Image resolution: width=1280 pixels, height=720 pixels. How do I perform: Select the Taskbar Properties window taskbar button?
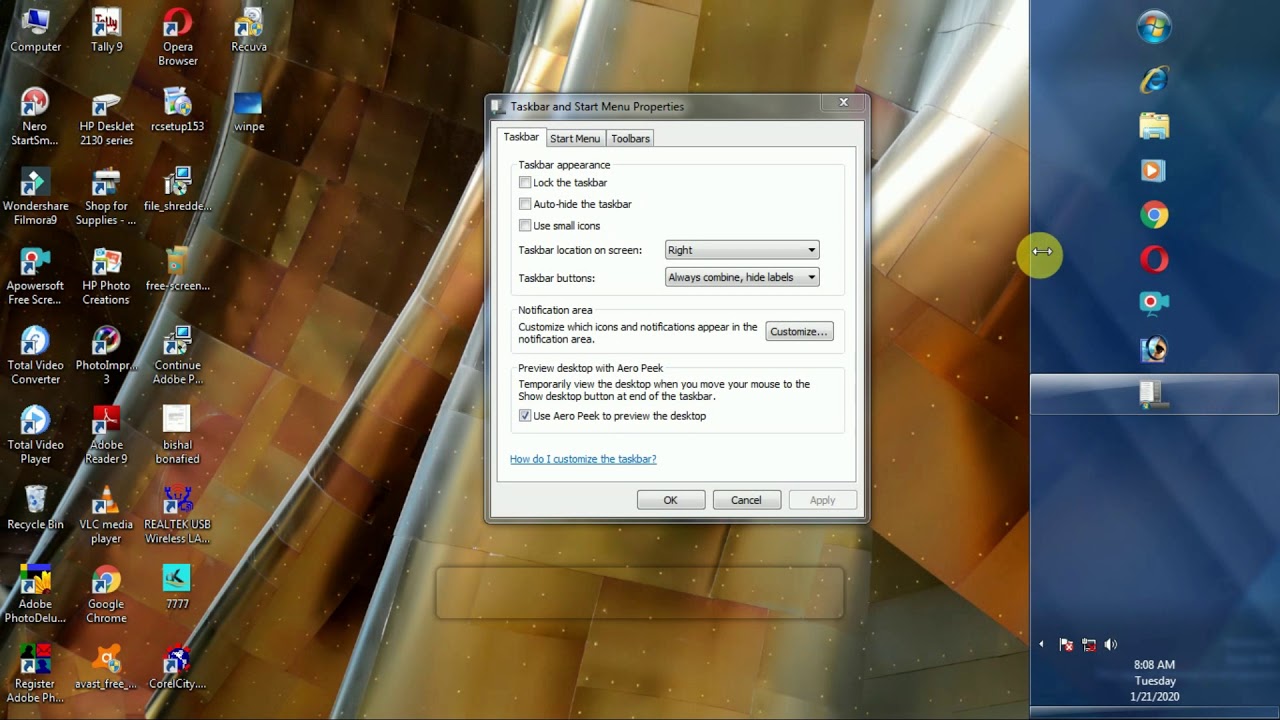(1154, 394)
